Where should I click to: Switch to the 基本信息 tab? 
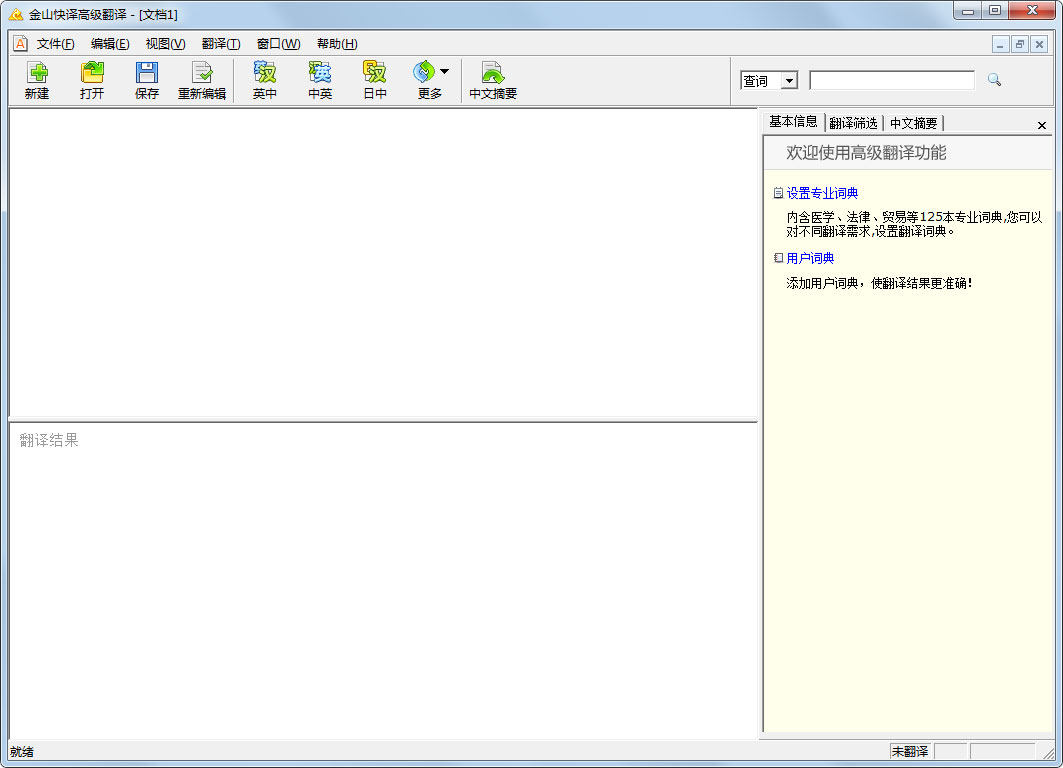(x=793, y=122)
